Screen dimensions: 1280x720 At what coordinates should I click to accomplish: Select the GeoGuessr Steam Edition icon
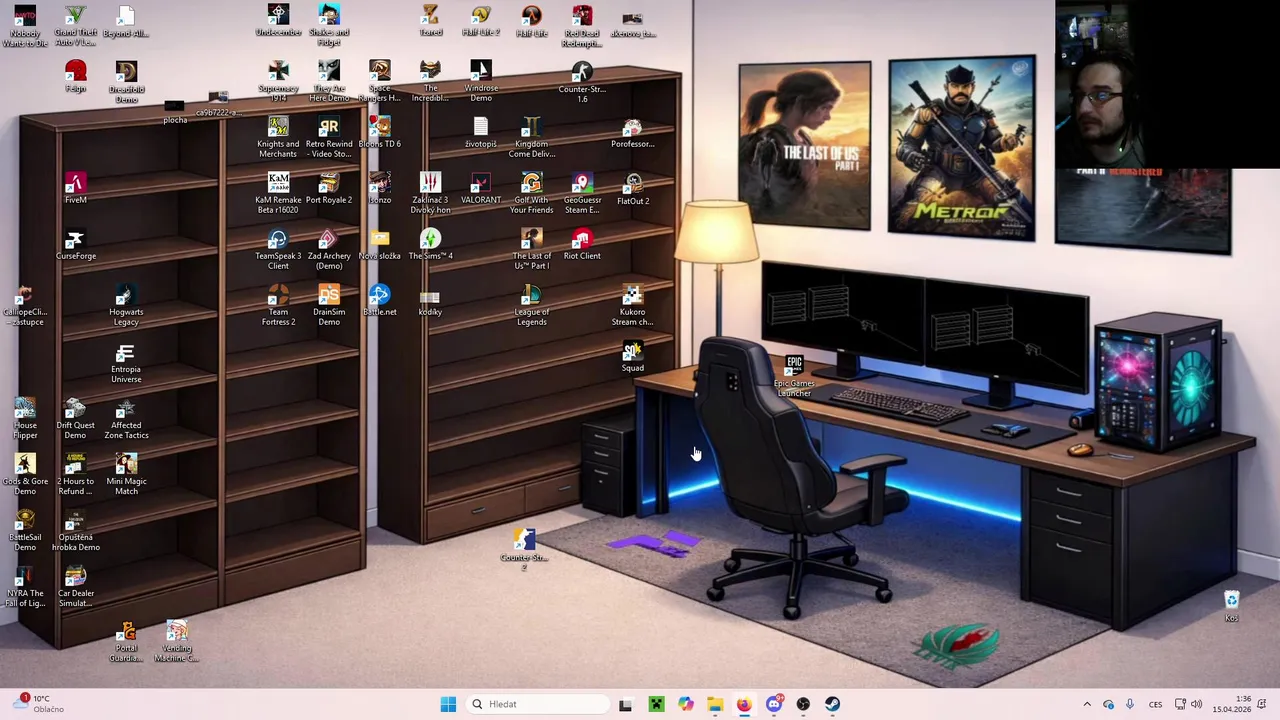pos(582,193)
